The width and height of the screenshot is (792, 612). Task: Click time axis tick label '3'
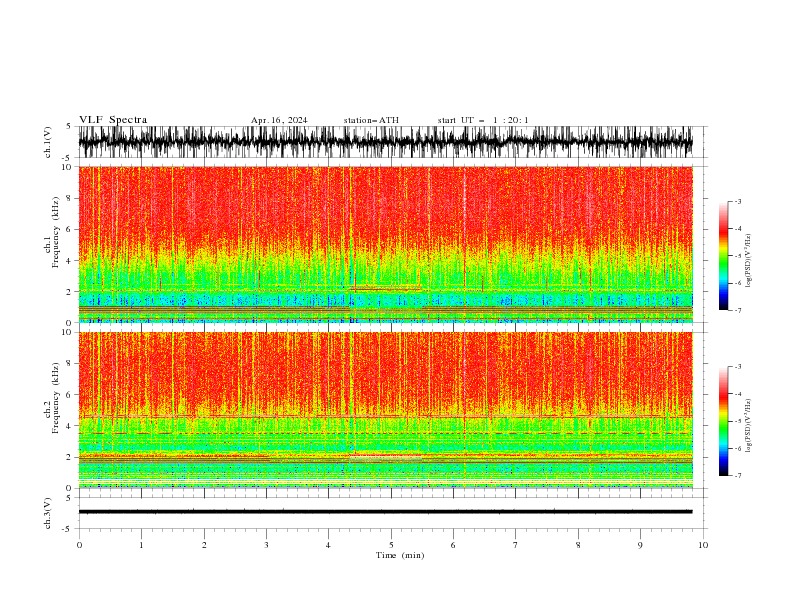click(x=266, y=545)
